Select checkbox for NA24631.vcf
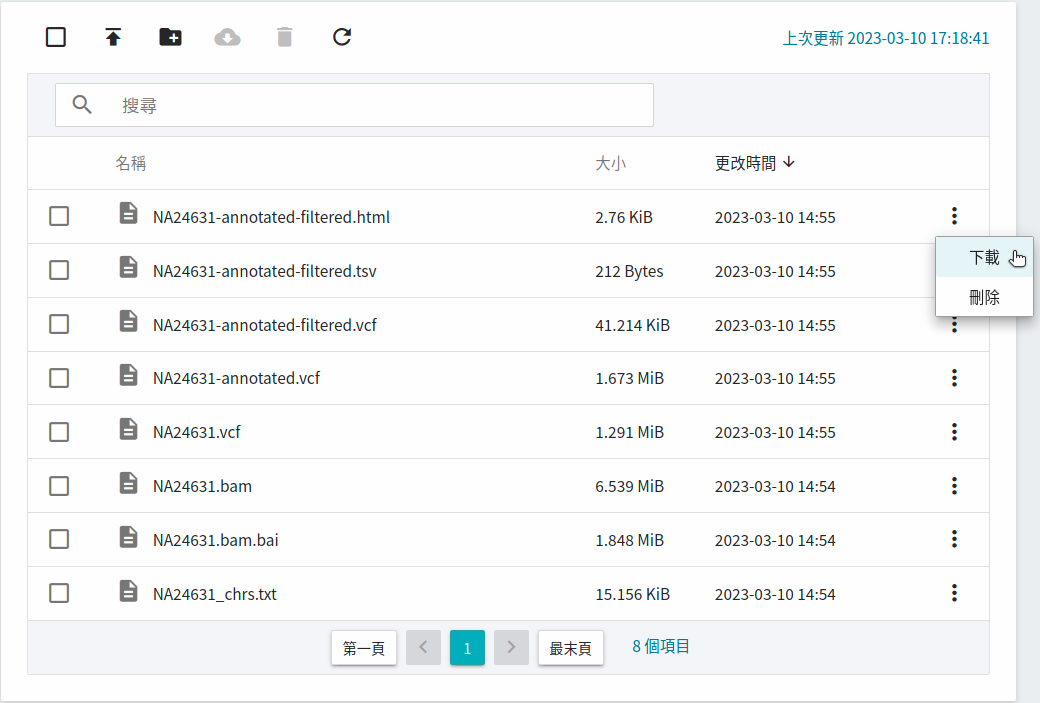1040x703 pixels. (x=59, y=432)
